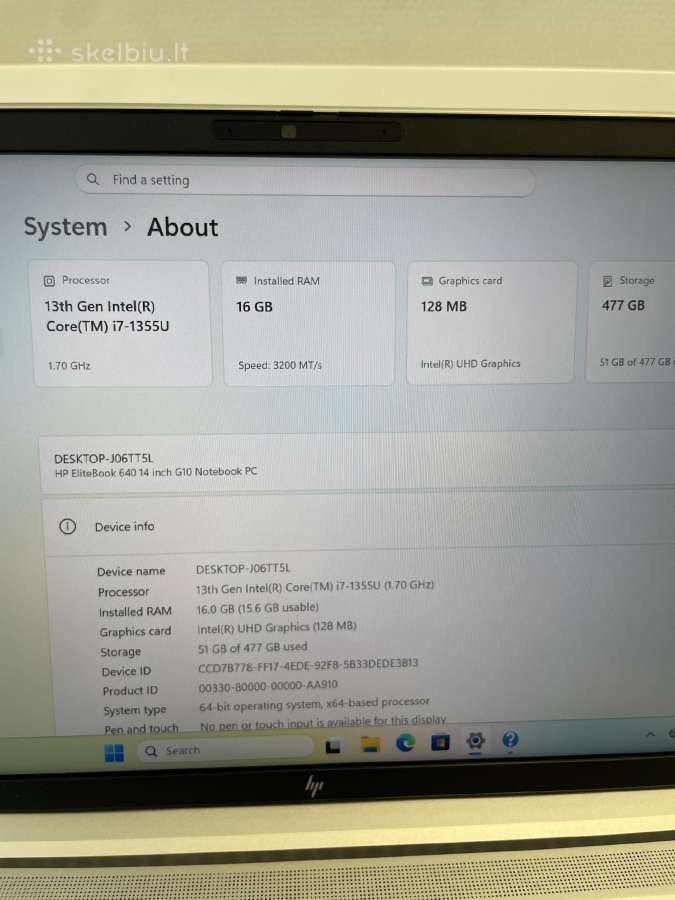Select the Storage 477 GB card
This screenshot has width=675, height=900.
pos(631,321)
